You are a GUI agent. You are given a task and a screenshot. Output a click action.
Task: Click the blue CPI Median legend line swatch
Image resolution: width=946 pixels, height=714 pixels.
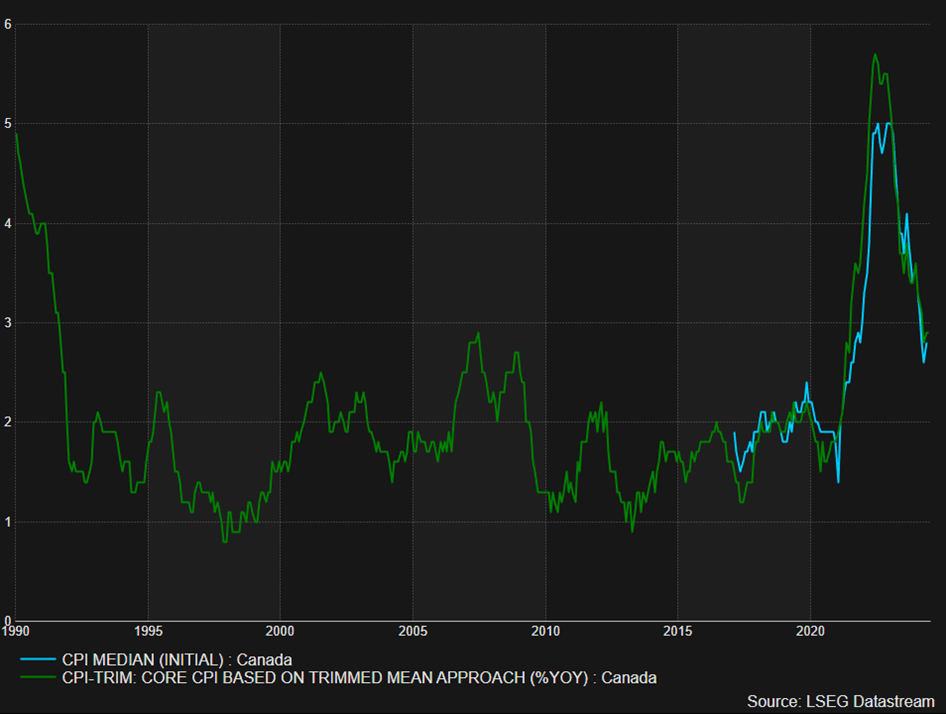click(38, 658)
